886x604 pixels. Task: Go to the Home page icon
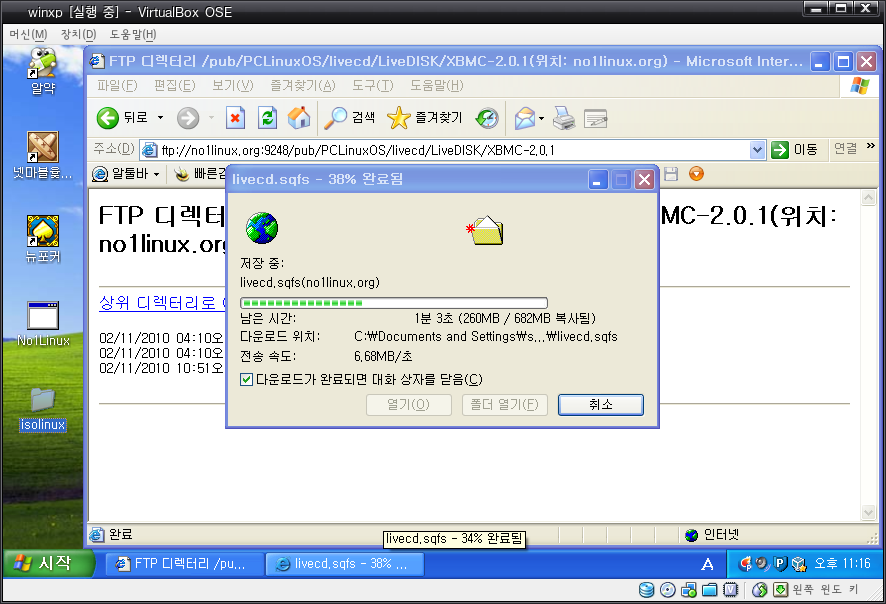tap(299, 118)
